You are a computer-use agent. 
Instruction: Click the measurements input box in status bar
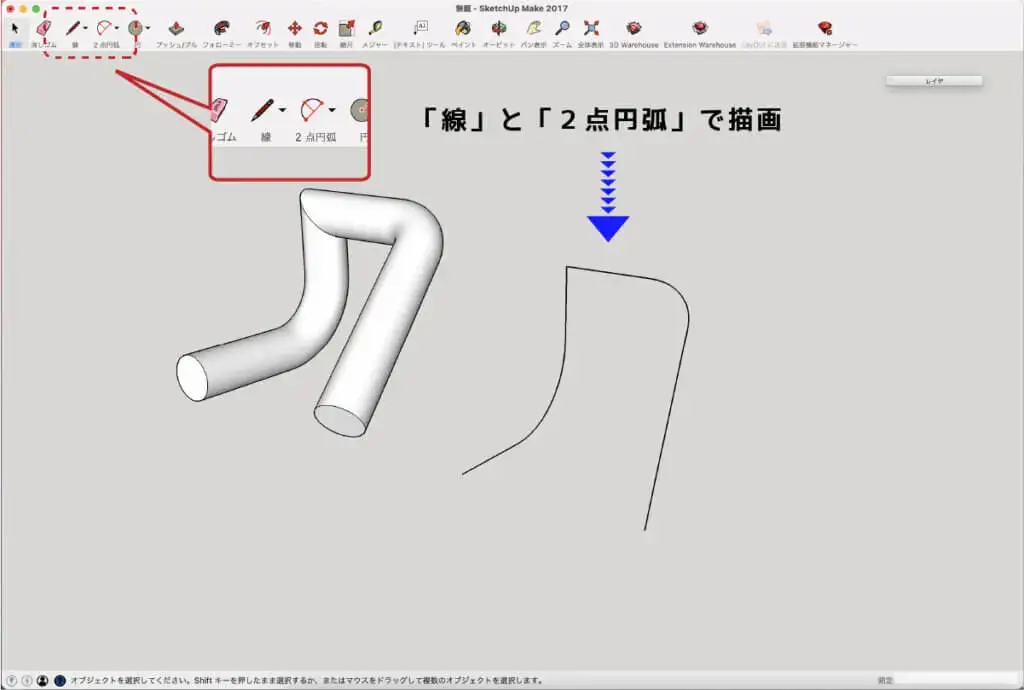955,680
